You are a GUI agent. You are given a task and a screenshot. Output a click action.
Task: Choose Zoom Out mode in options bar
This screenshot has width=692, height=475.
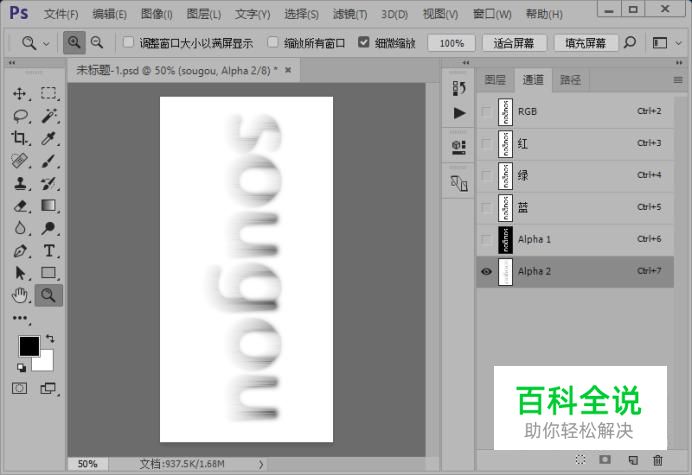point(97,43)
